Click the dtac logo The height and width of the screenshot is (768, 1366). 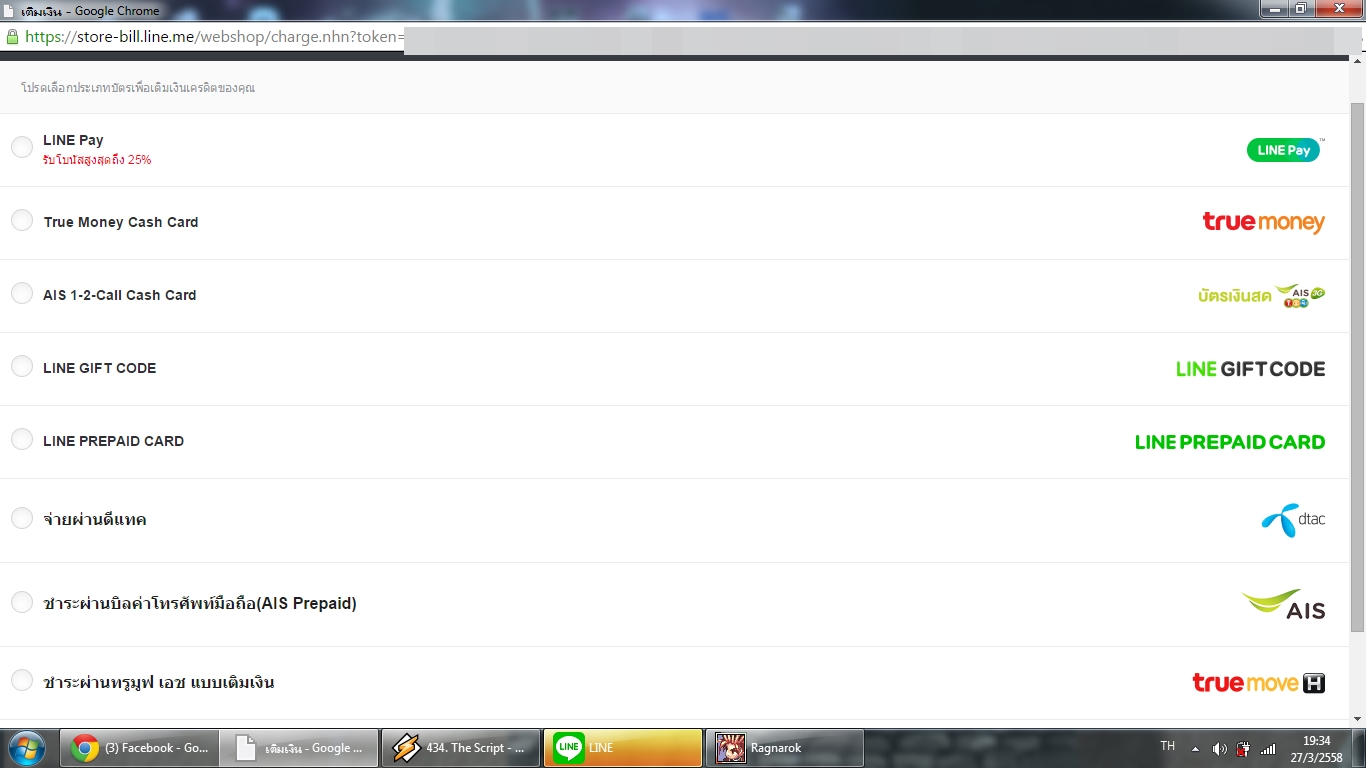1292,520
